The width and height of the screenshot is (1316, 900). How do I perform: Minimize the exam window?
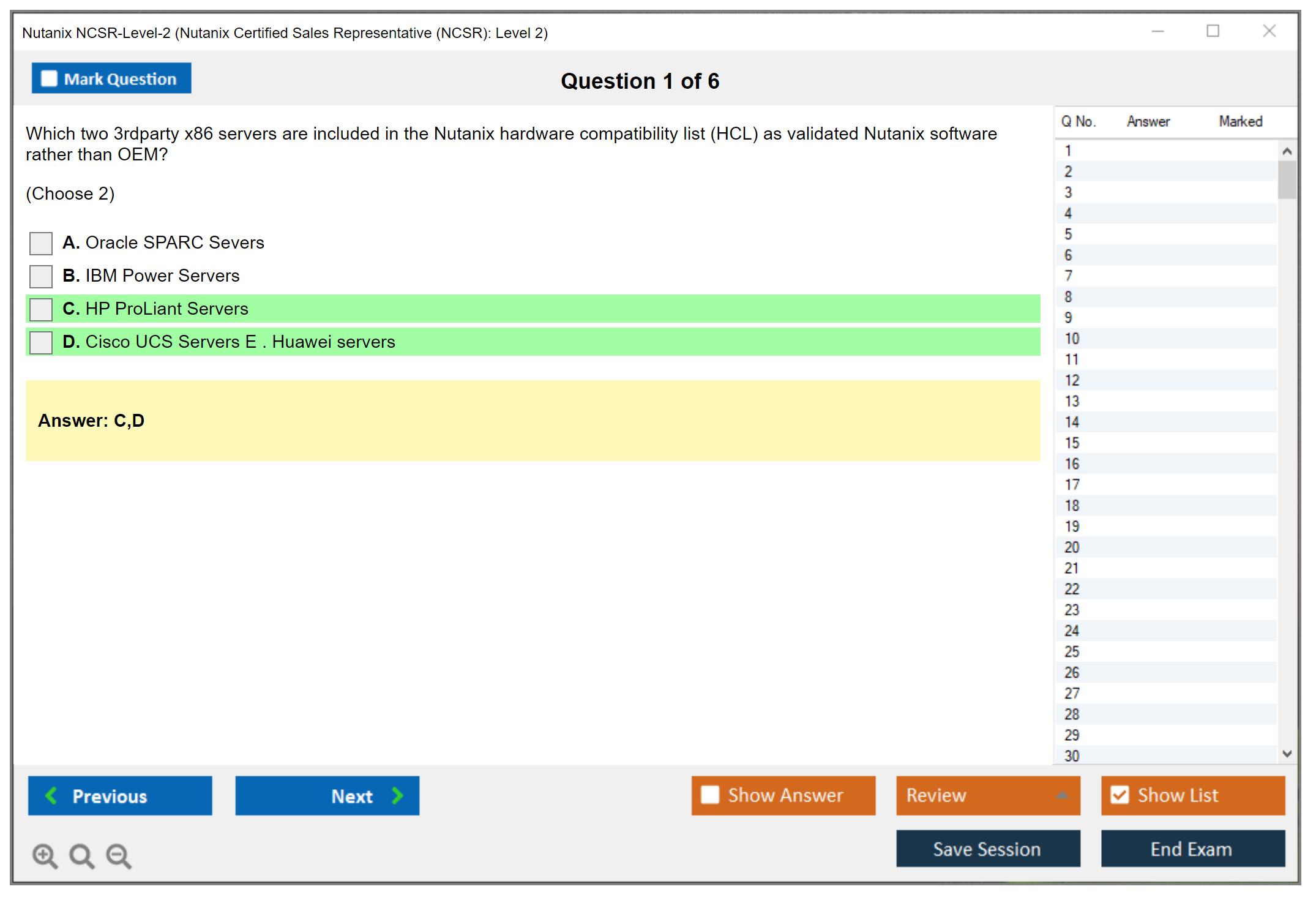(x=1157, y=31)
